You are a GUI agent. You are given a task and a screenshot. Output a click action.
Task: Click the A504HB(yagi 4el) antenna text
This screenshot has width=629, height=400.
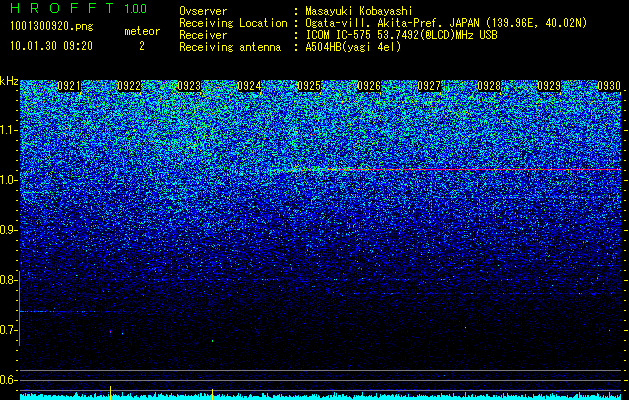pyautogui.click(x=353, y=47)
